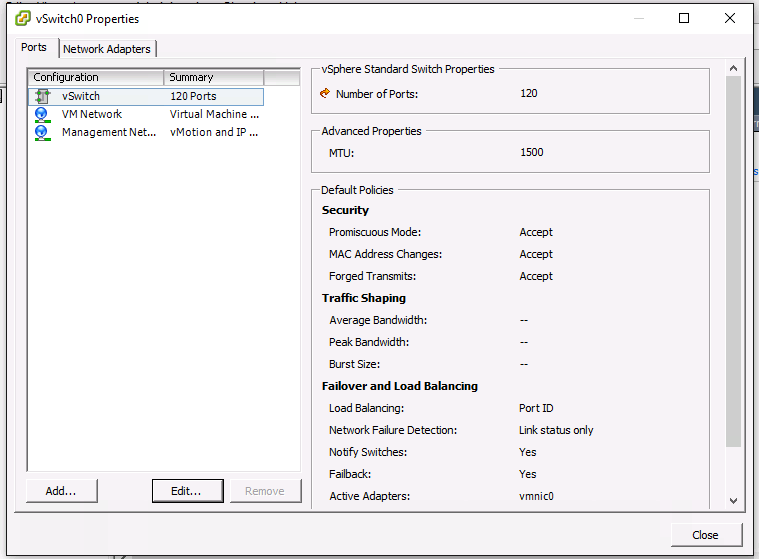This screenshot has width=759, height=559.
Task: Click the 120 Ports summary cell
Action: (193, 96)
